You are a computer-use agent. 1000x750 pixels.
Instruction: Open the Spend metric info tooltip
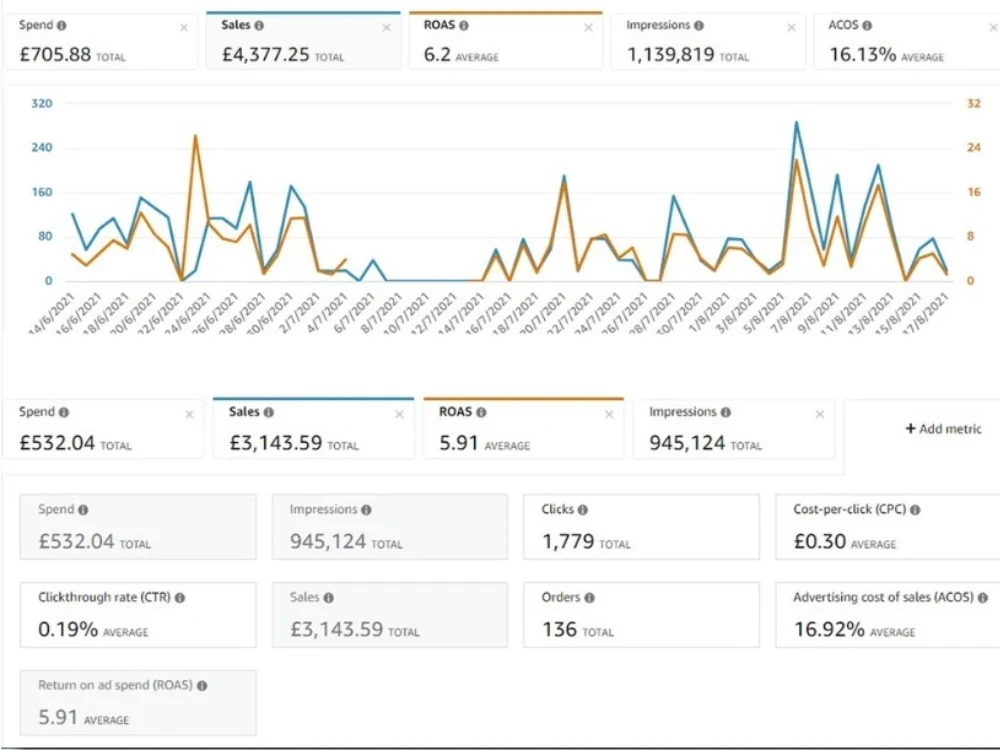tap(63, 23)
